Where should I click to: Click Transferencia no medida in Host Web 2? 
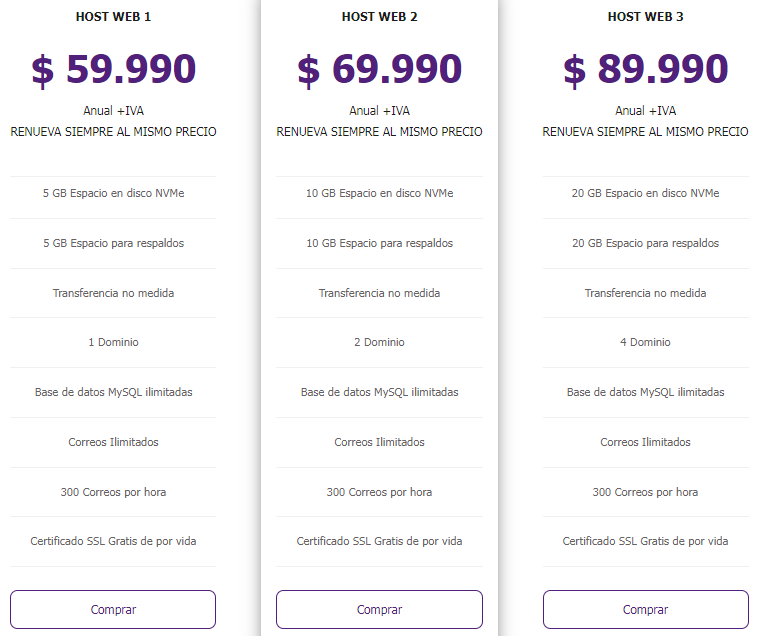pos(380,293)
